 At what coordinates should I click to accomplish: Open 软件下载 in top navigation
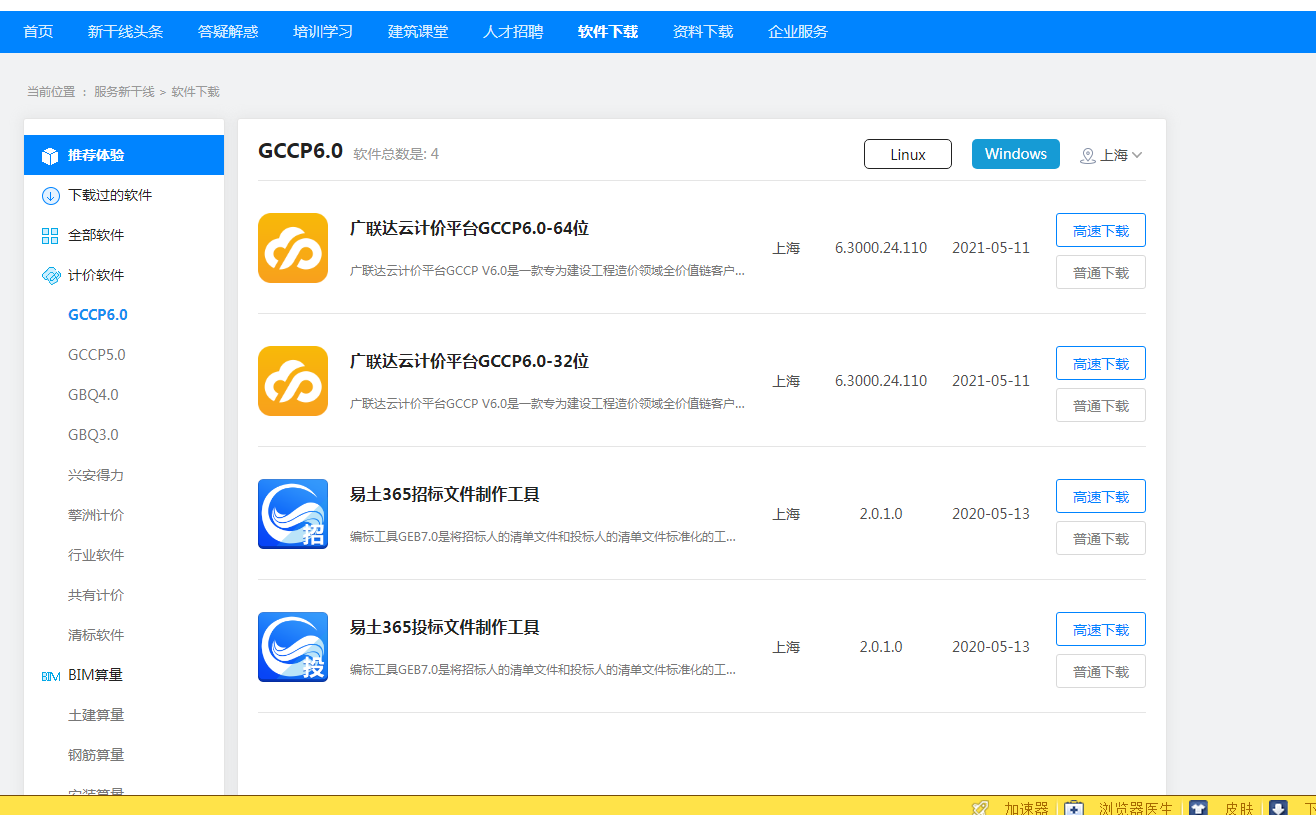pyautogui.click(x=608, y=32)
